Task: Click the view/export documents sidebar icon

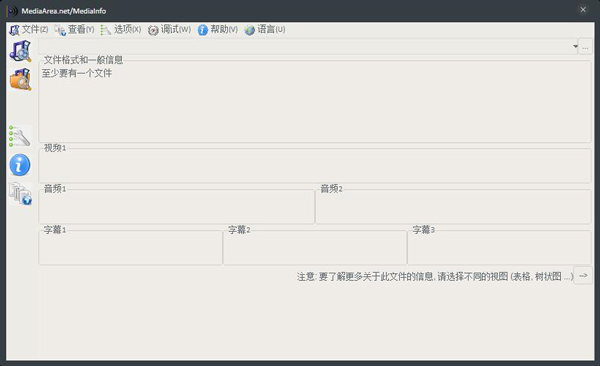Action: click(x=20, y=193)
